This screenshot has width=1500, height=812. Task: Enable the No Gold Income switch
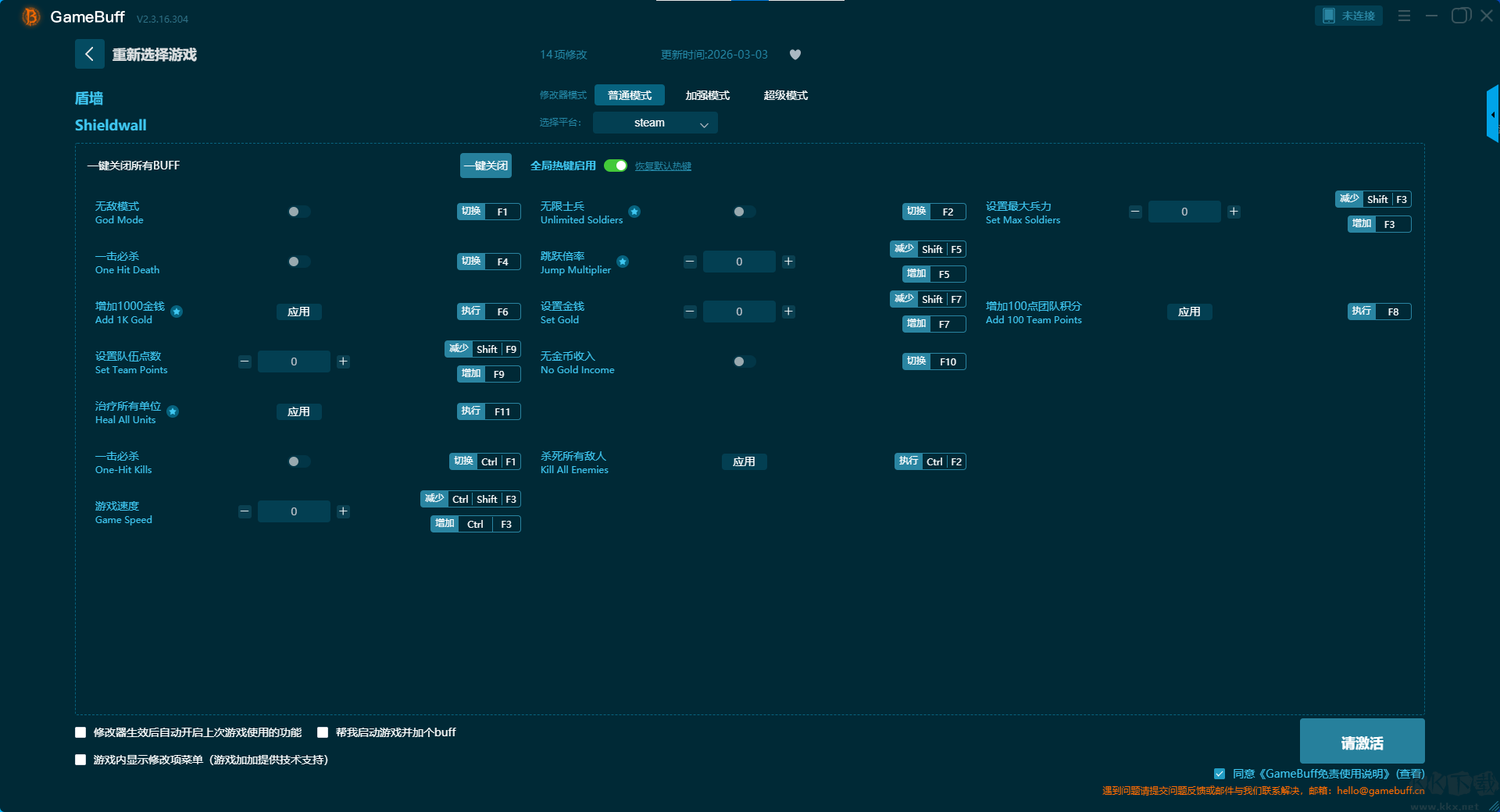coord(743,361)
